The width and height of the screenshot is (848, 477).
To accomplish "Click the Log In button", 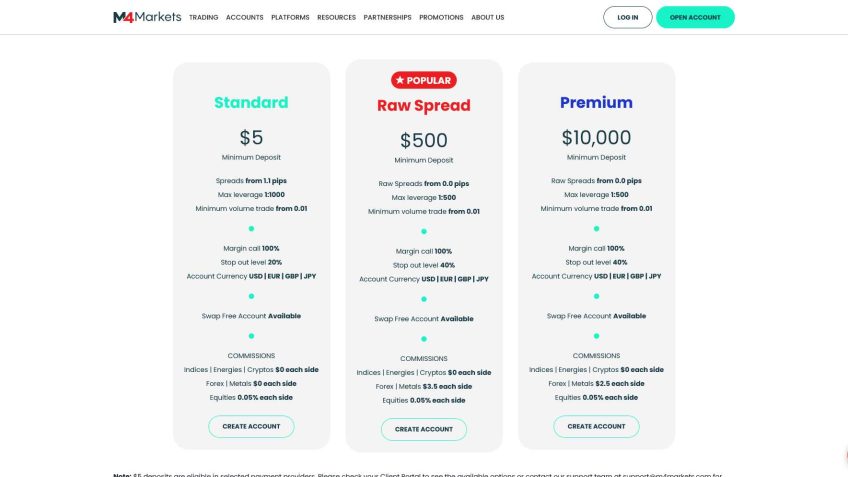I will pyautogui.click(x=627, y=17).
